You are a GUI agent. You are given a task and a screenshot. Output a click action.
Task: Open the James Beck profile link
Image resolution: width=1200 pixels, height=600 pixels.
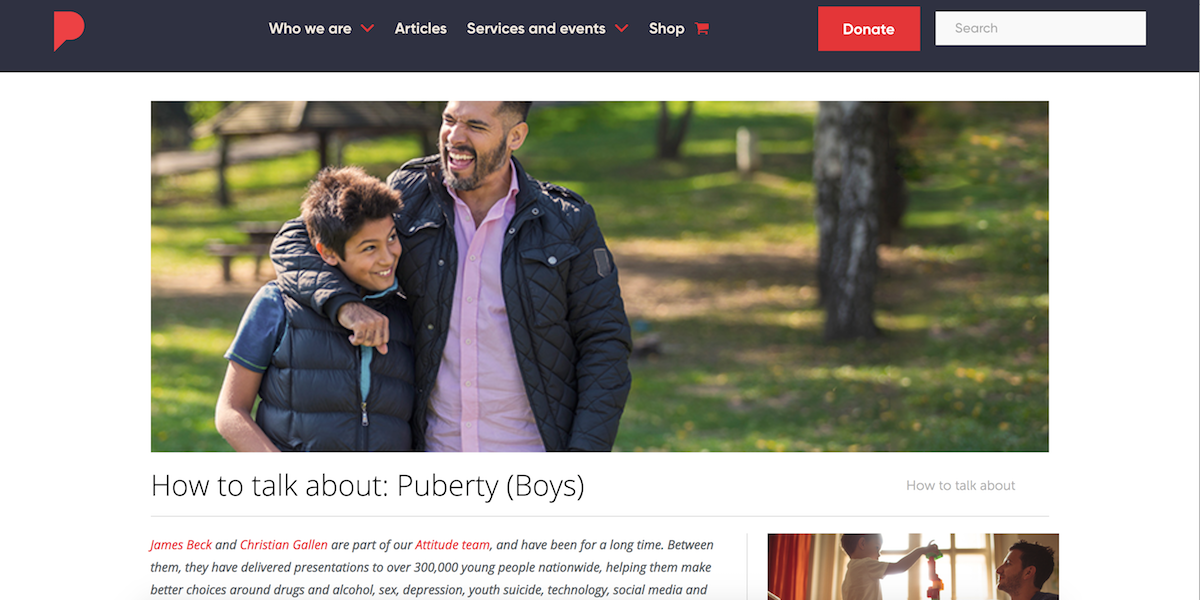coord(181,545)
